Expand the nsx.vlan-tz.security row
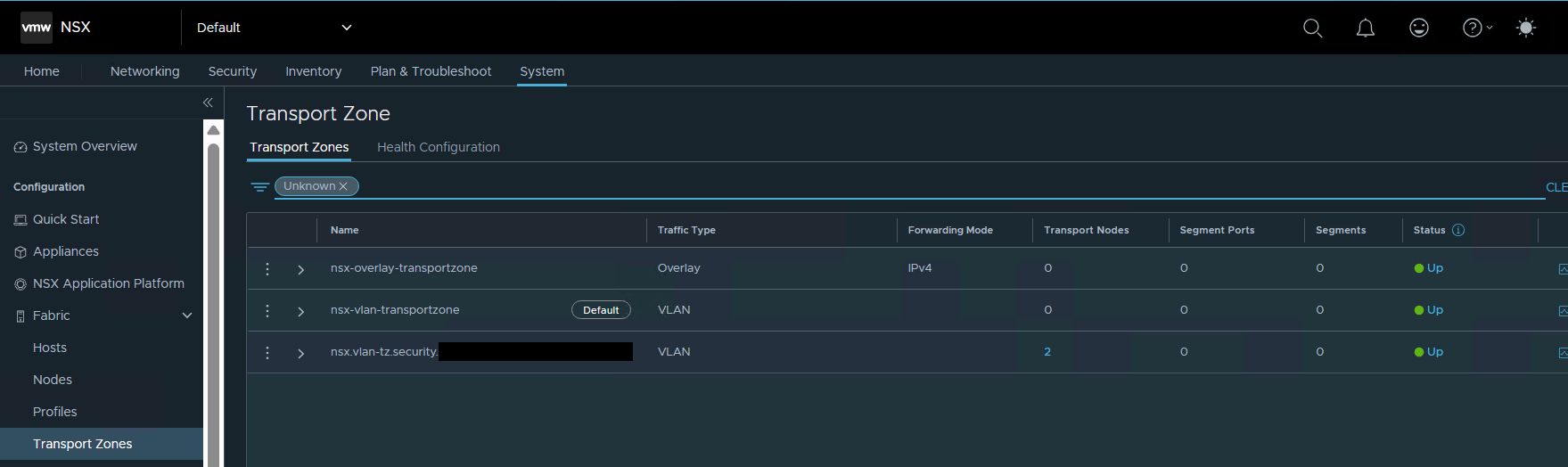This screenshot has height=467, width=1568. [x=301, y=353]
